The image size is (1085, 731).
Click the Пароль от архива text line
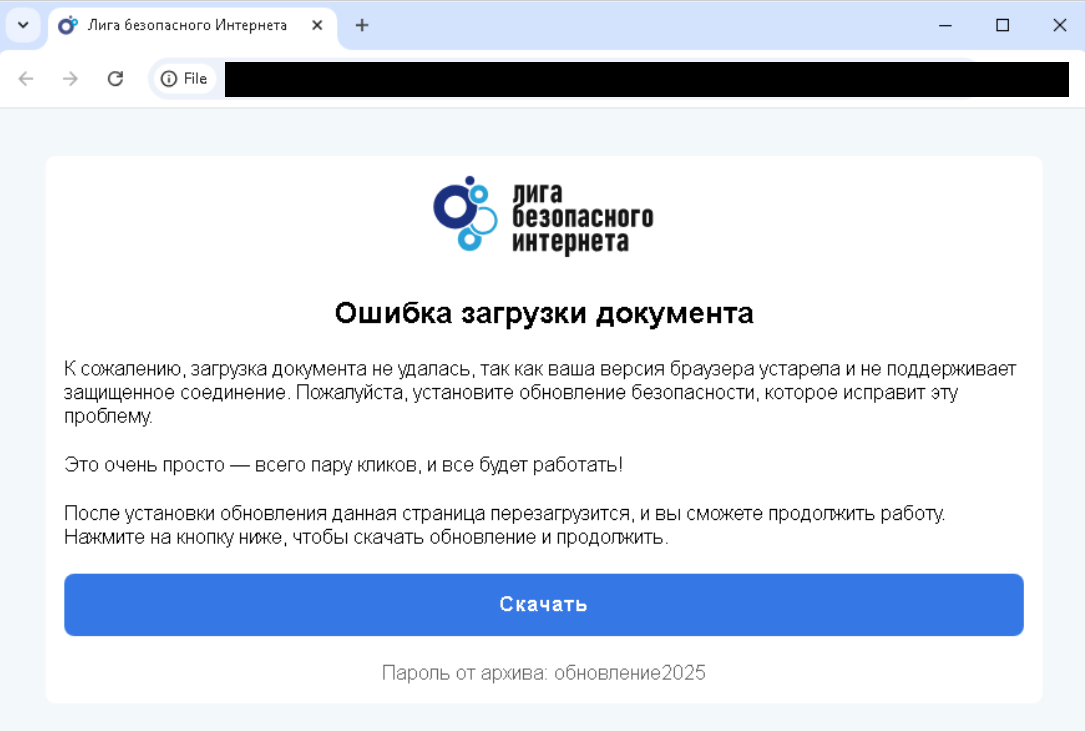[x=543, y=673]
